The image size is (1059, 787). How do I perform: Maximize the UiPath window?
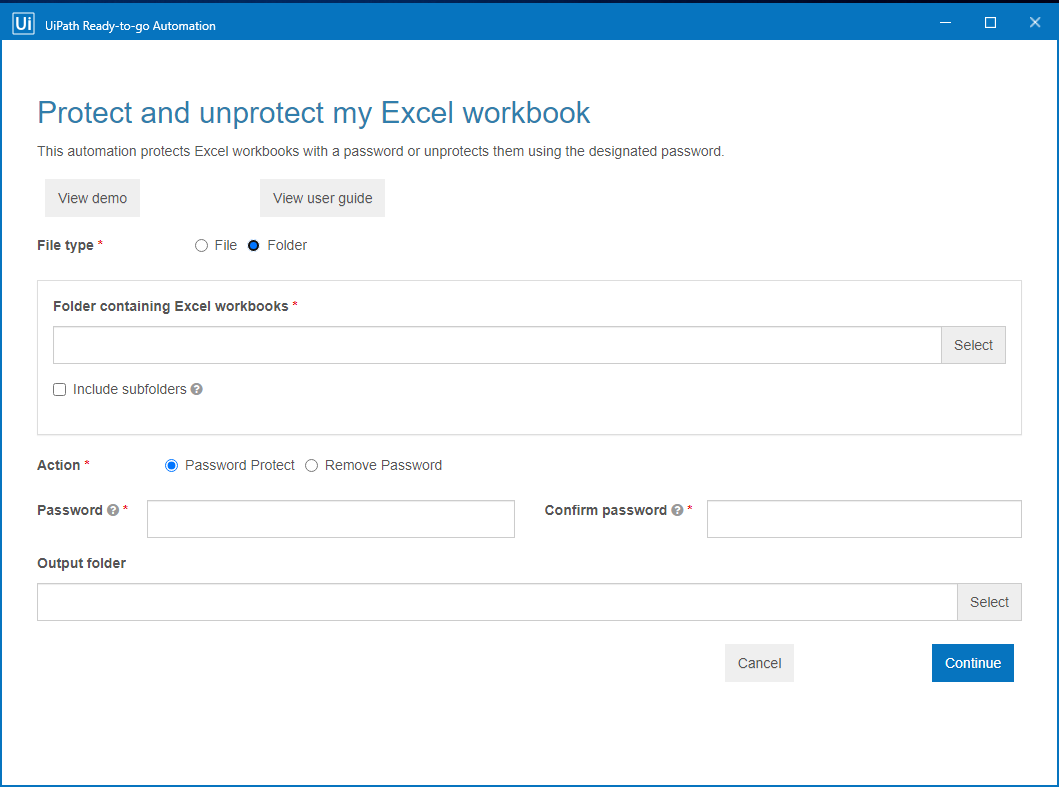pos(990,23)
